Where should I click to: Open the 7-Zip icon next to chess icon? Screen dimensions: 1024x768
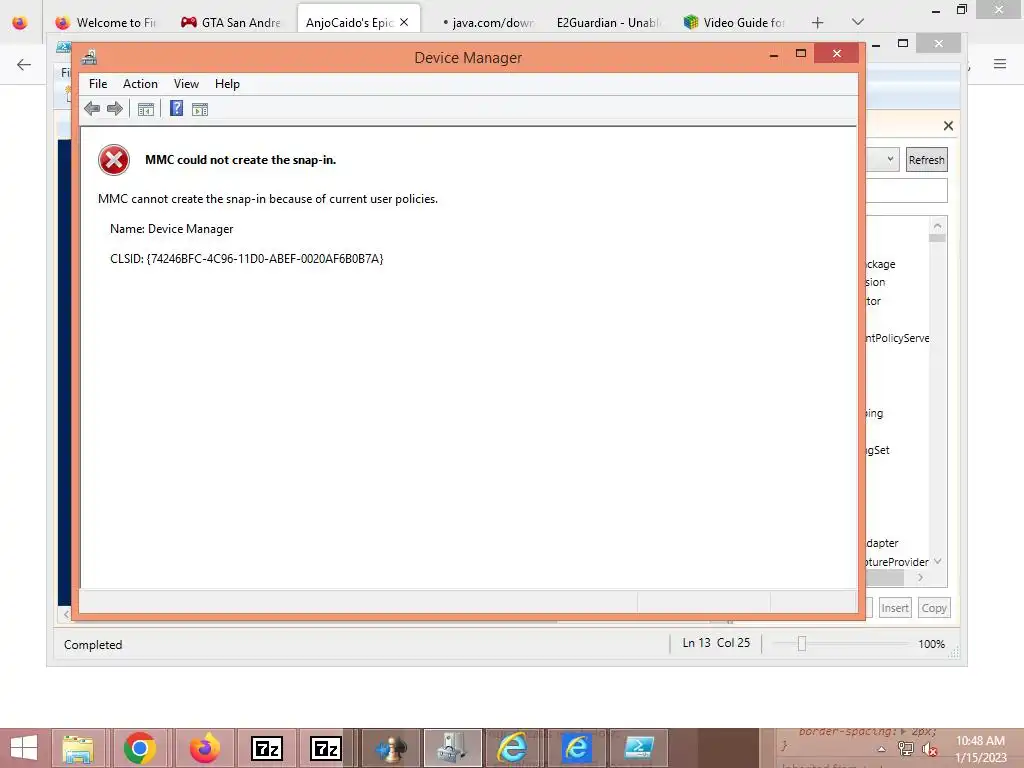pos(326,748)
